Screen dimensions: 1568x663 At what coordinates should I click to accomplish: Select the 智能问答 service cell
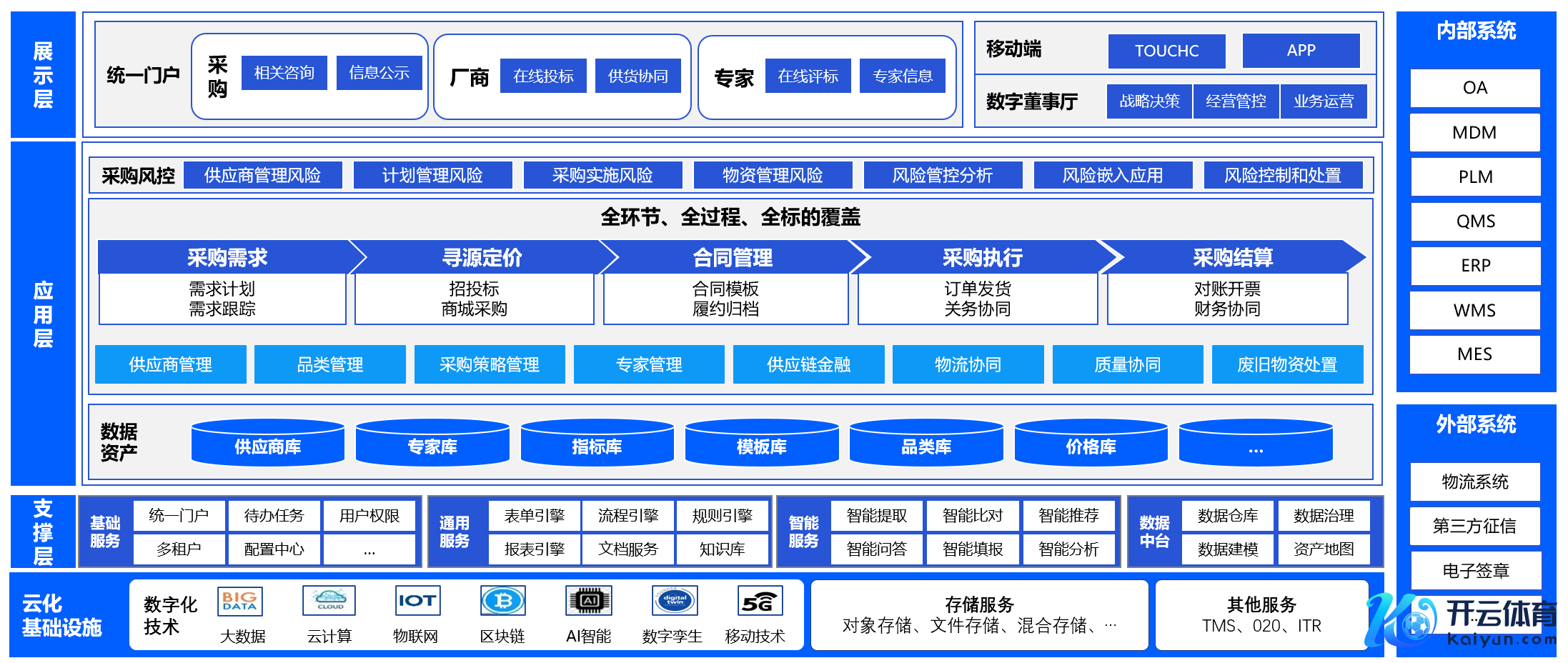pyautogui.click(x=876, y=549)
